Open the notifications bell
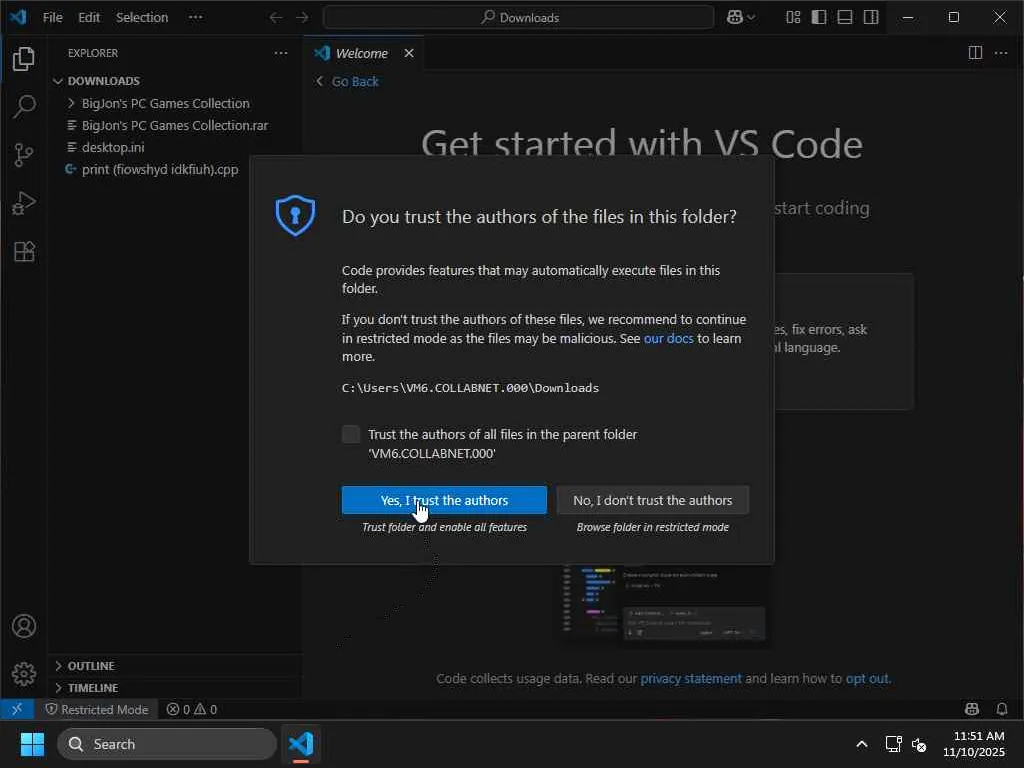This screenshot has height=768, width=1024. click(x=1001, y=709)
